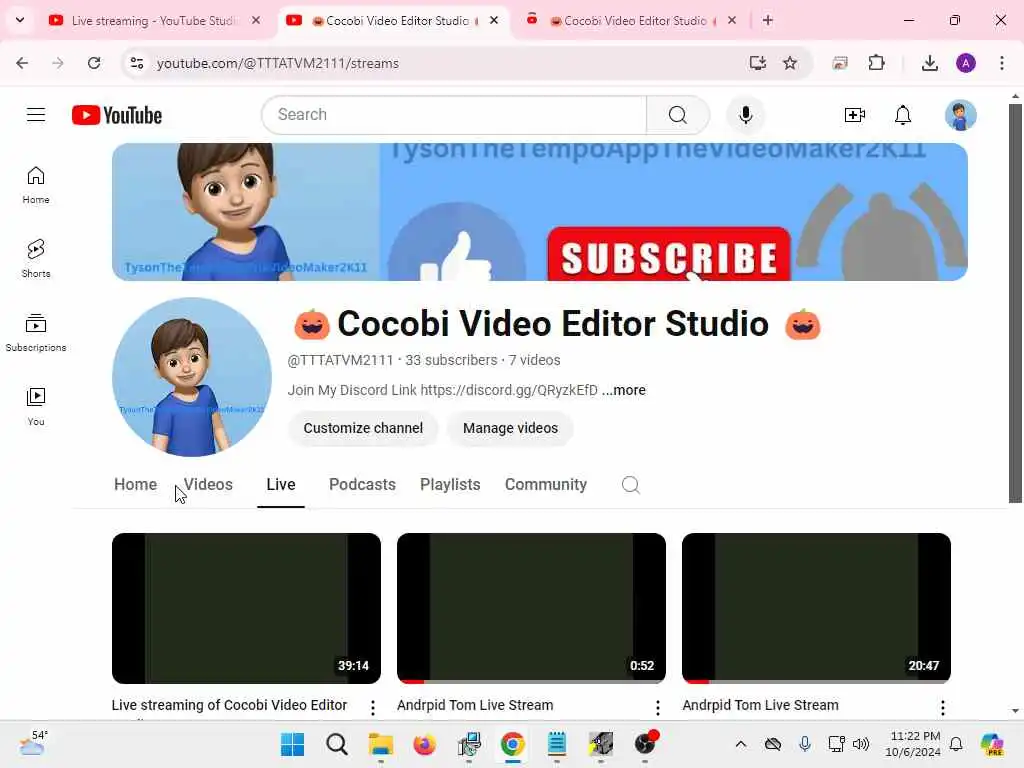
Task: Open options menu for 20:47 Andrpid Tom stream
Action: [942, 707]
